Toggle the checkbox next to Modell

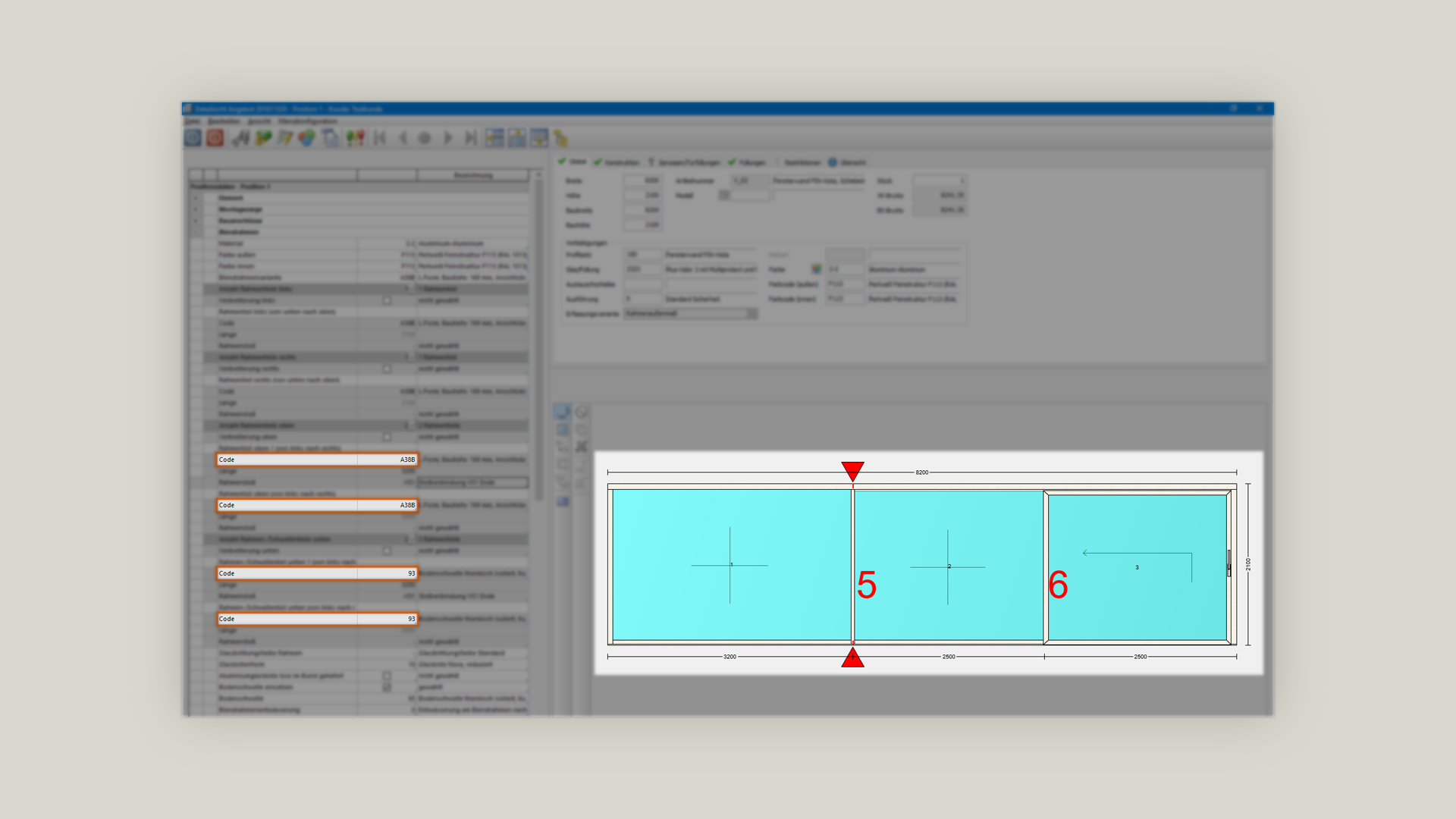724,196
